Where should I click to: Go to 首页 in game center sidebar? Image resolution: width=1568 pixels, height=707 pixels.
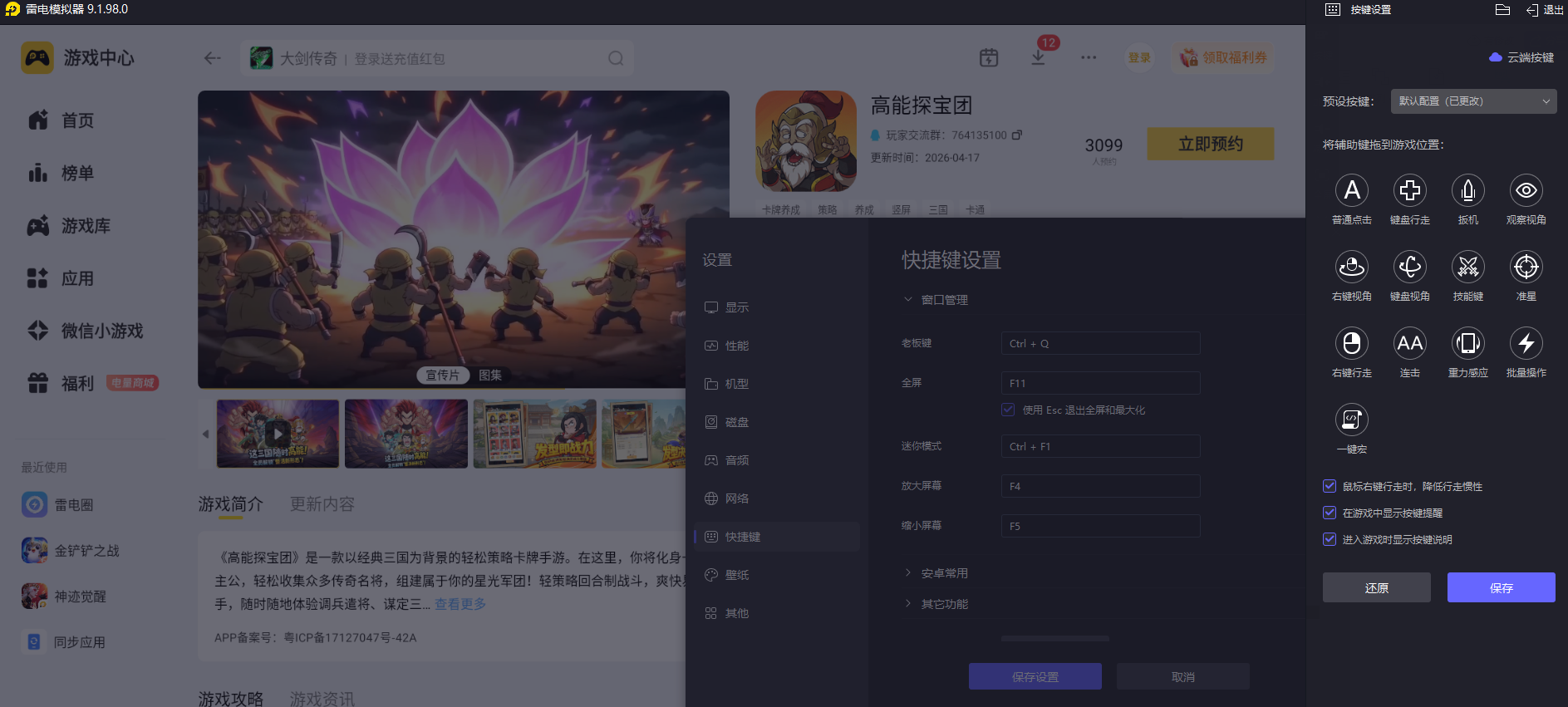(x=61, y=120)
